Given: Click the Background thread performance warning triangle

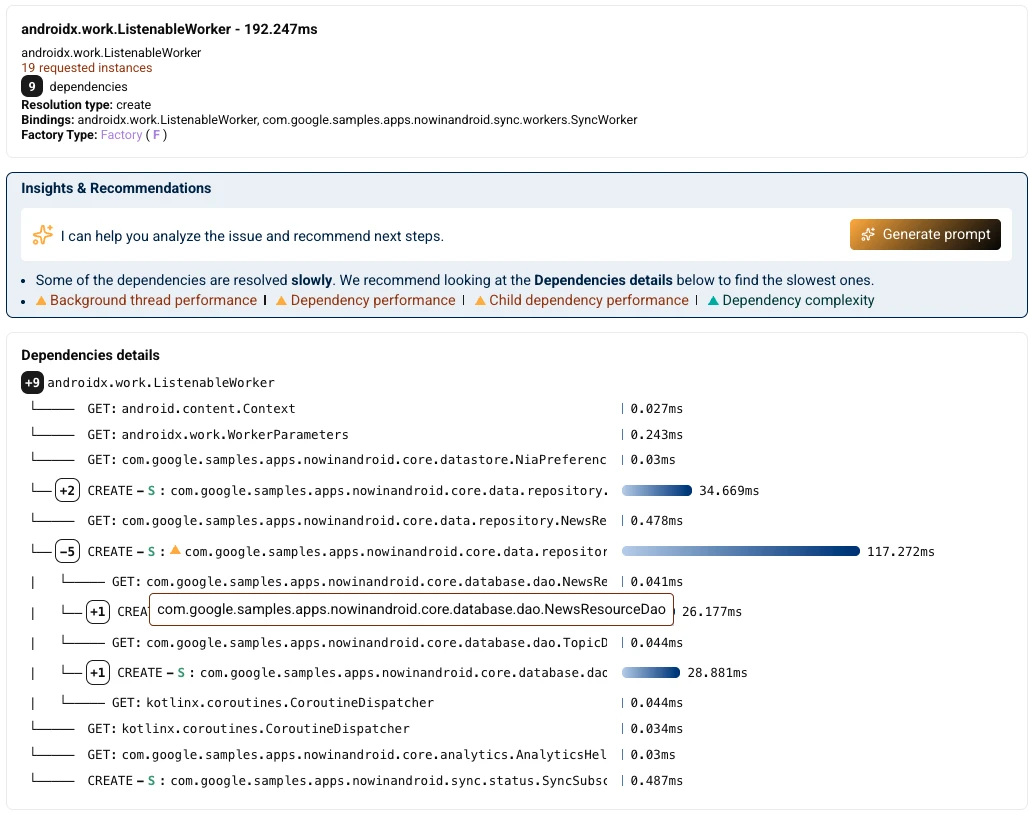Looking at the screenshot, I should (41, 300).
